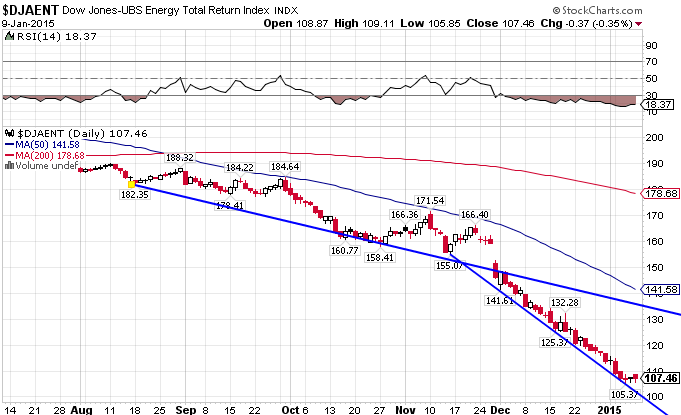Click the Low 105.85 value
681x415 pixels.
[430, 23]
